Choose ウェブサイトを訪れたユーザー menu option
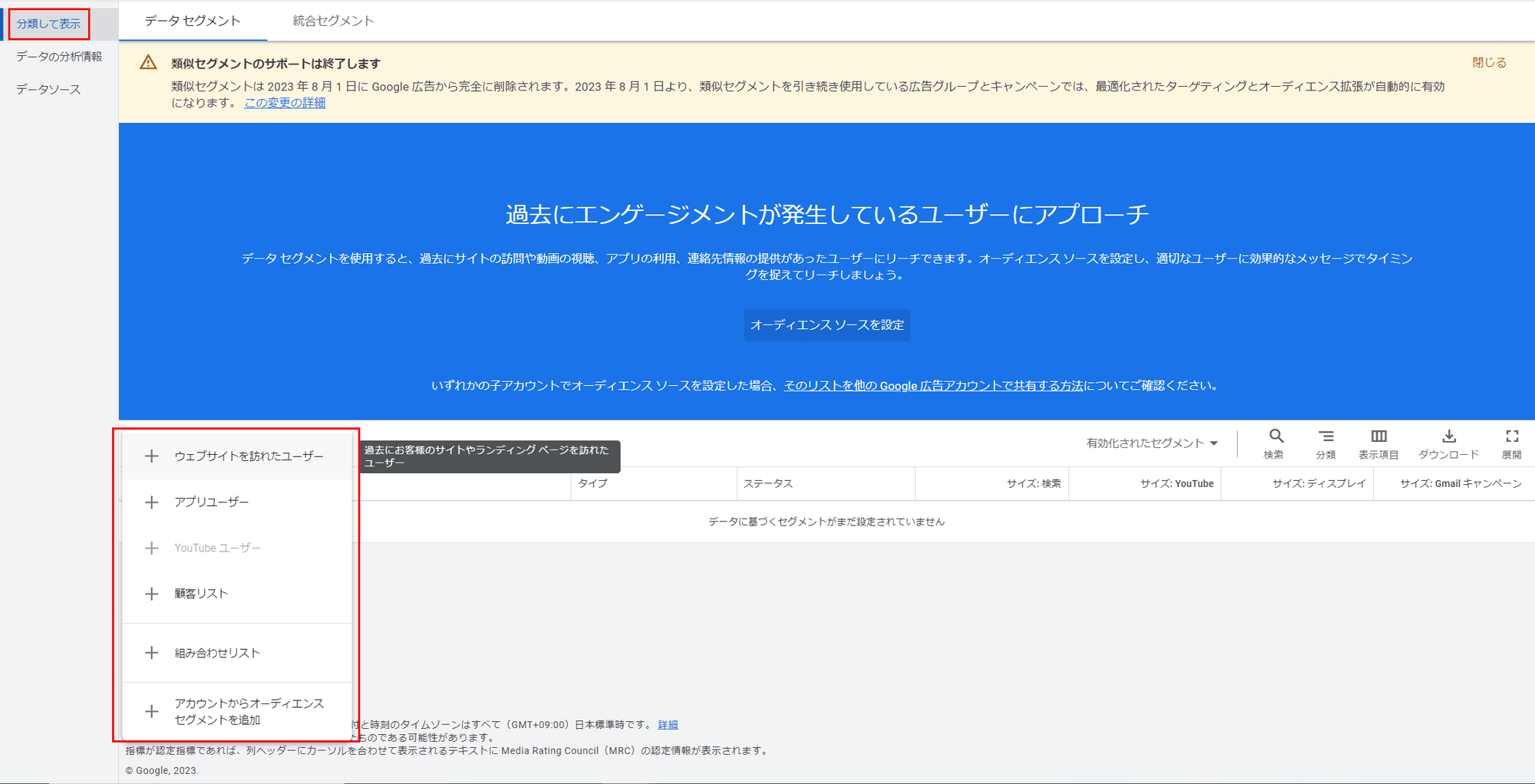Image resolution: width=1535 pixels, height=784 pixels. click(x=237, y=456)
